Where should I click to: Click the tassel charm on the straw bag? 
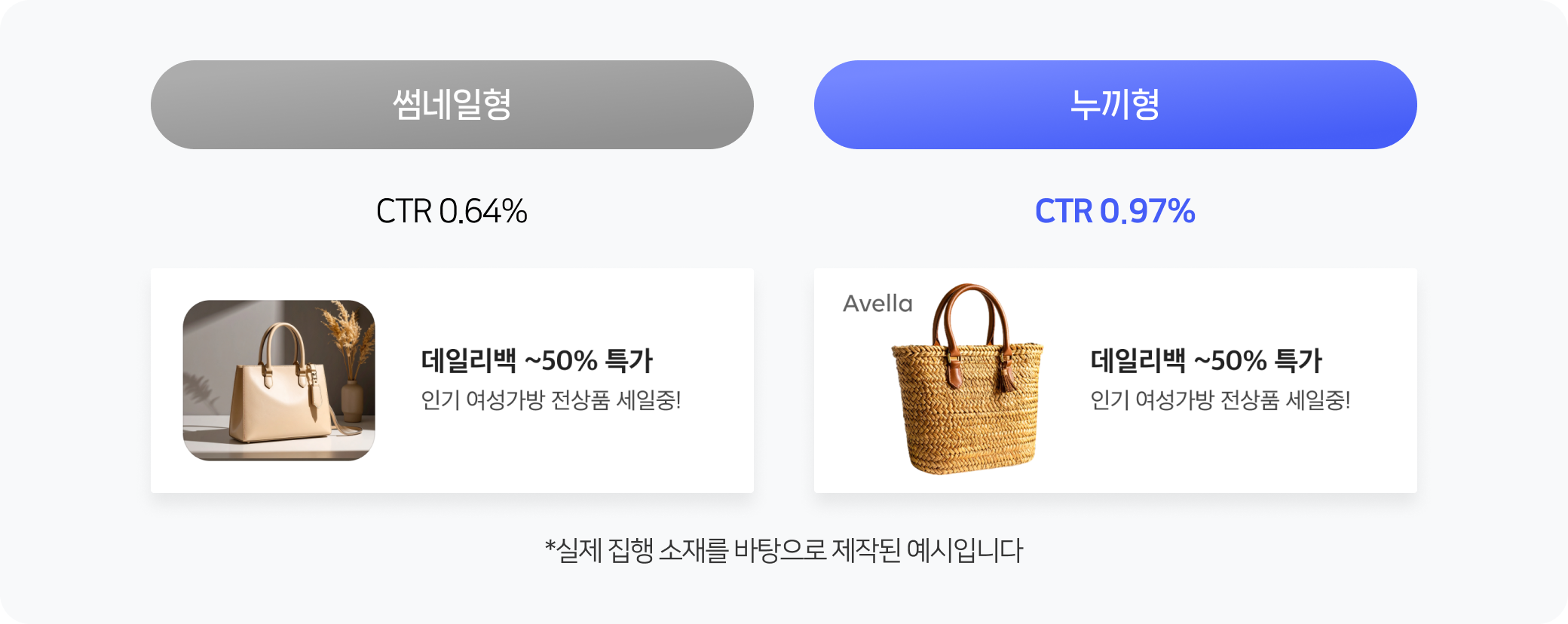1006,375
